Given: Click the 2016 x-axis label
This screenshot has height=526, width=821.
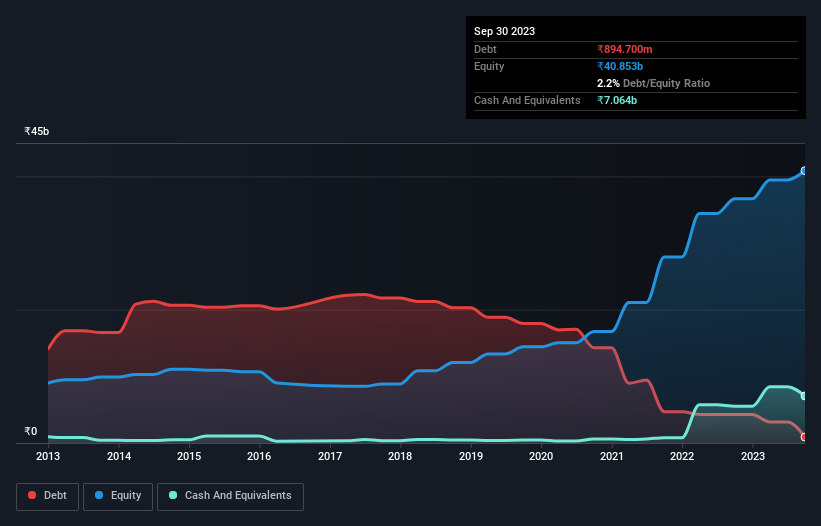Looking at the screenshot, I should pyautogui.click(x=259, y=456).
